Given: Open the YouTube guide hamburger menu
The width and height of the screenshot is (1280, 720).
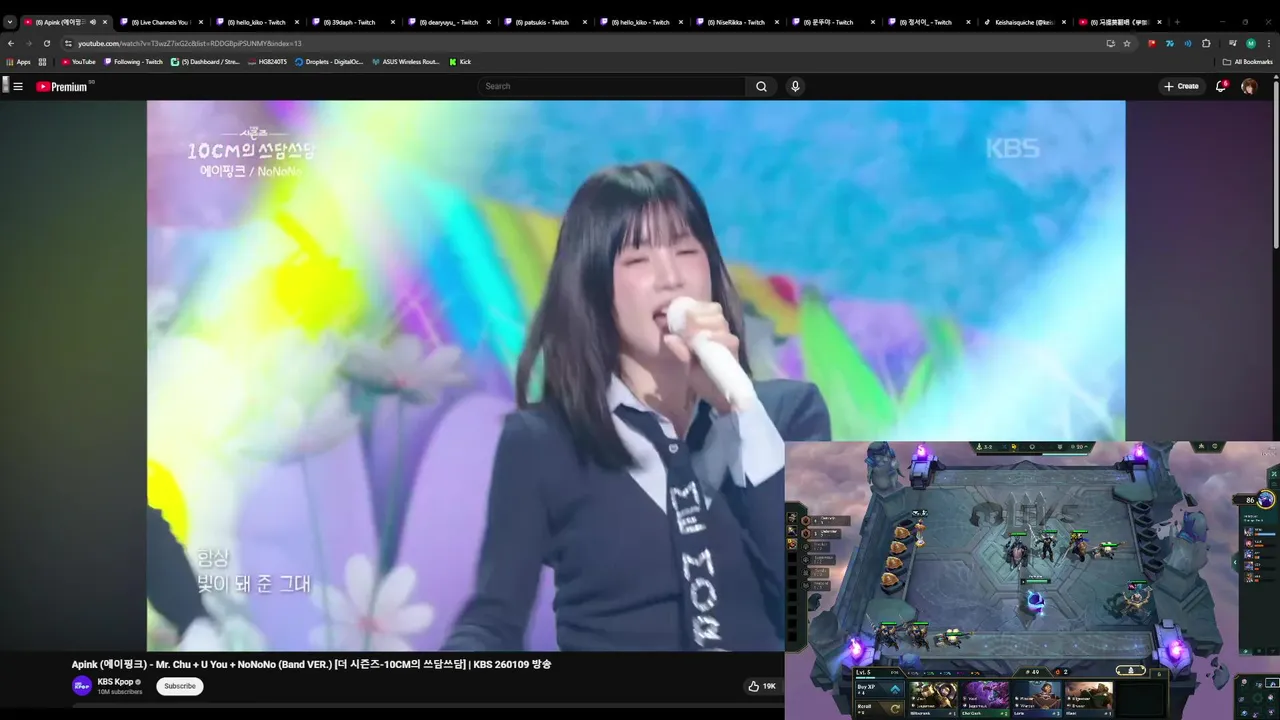Looking at the screenshot, I should (18, 86).
